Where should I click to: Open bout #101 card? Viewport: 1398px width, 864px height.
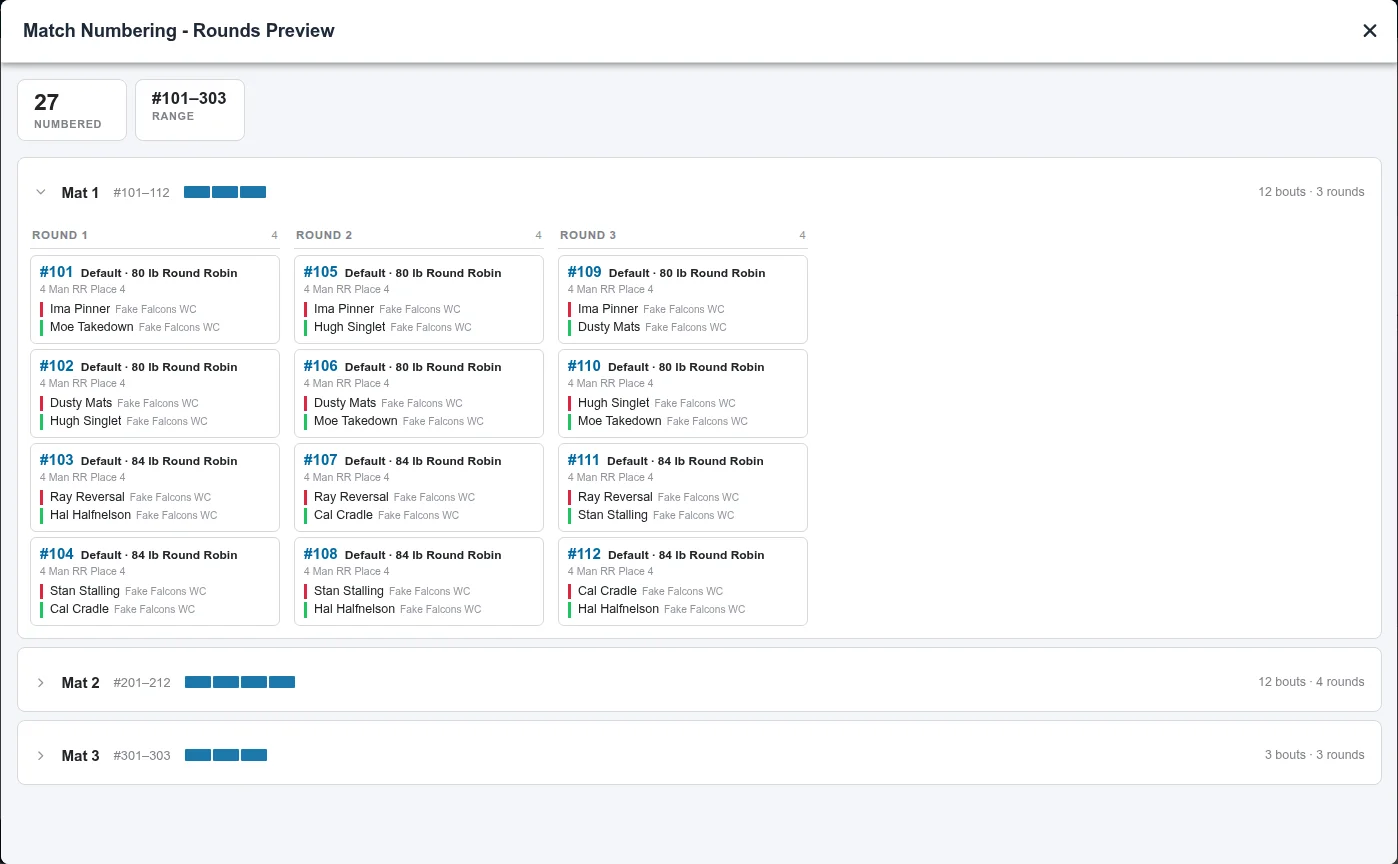[155, 299]
